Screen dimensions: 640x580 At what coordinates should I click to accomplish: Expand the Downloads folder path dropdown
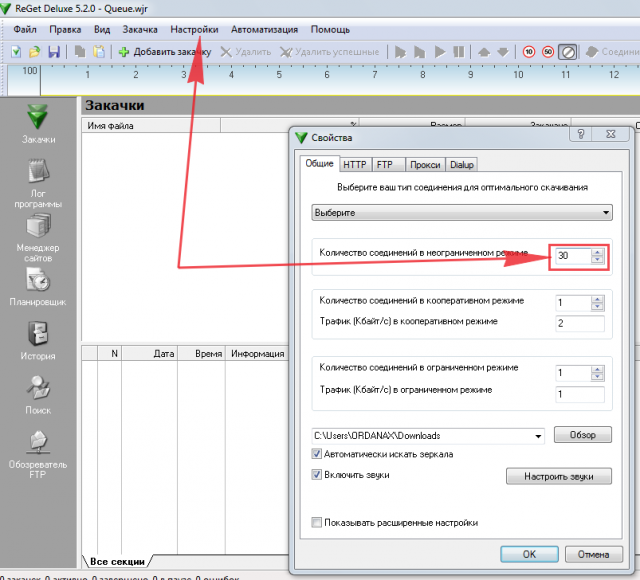pyautogui.click(x=539, y=435)
